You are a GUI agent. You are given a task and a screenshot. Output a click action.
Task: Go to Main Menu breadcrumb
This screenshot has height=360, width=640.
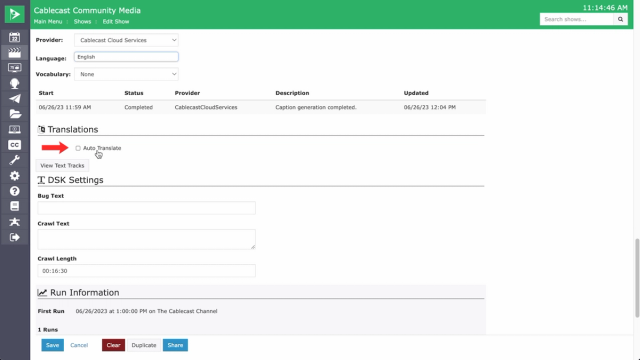pos(48,22)
